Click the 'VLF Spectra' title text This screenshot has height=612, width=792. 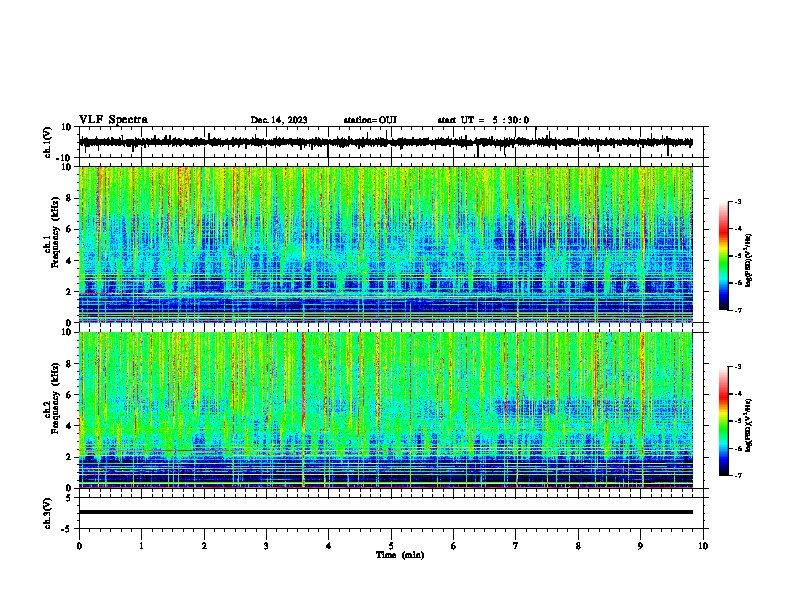click(113, 120)
